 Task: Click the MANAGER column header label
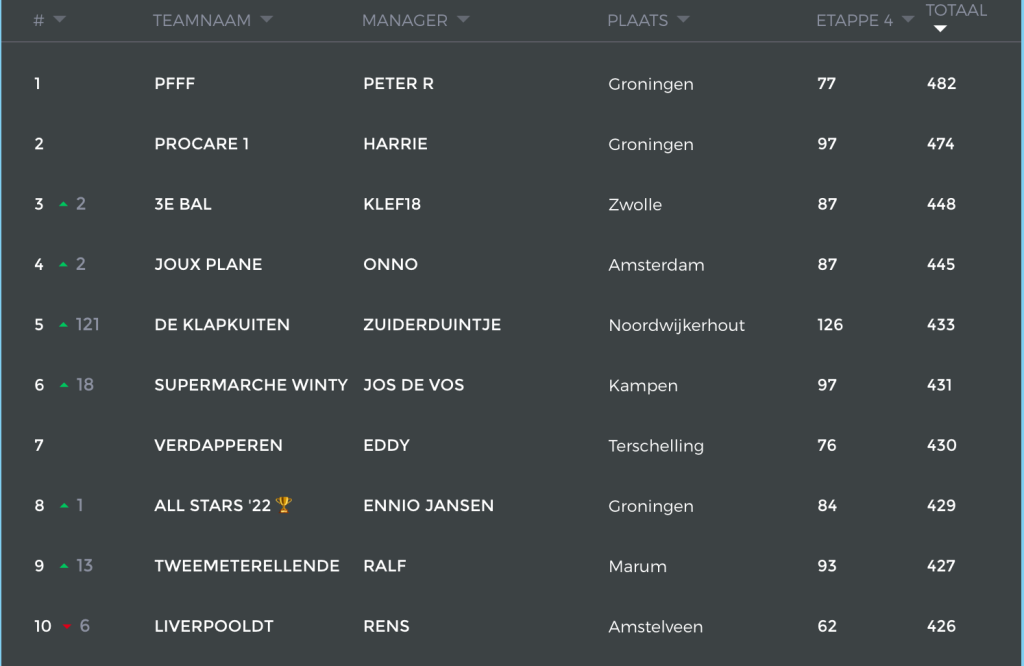(x=405, y=20)
